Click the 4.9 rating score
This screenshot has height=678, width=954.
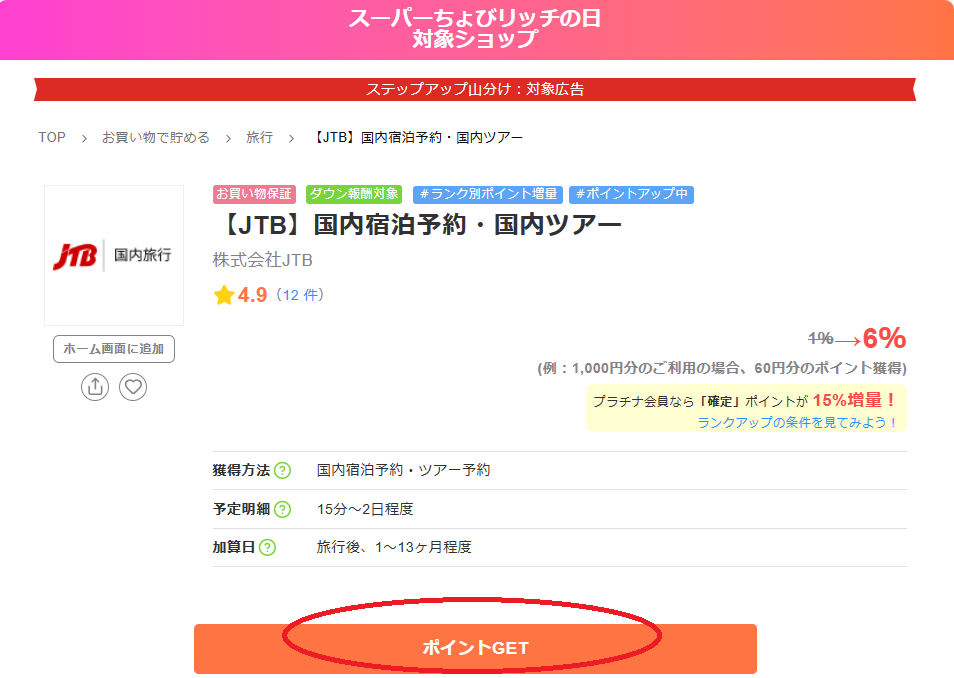[x=252, y=295]
